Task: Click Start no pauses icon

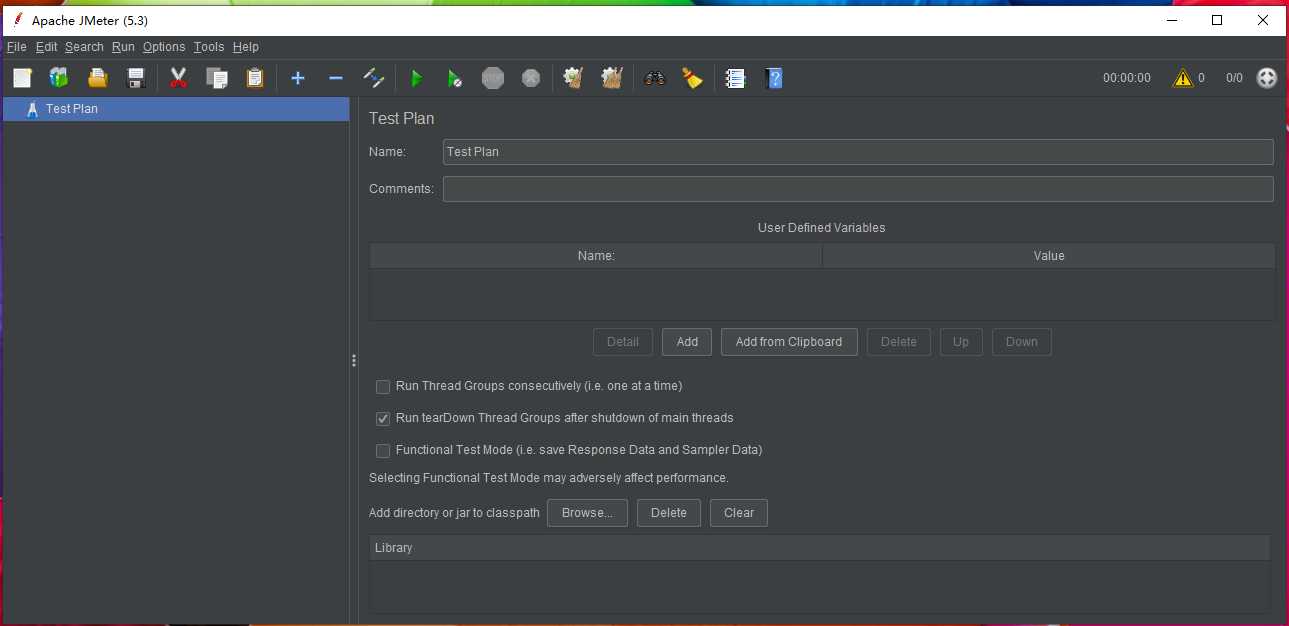Action: 455,78
